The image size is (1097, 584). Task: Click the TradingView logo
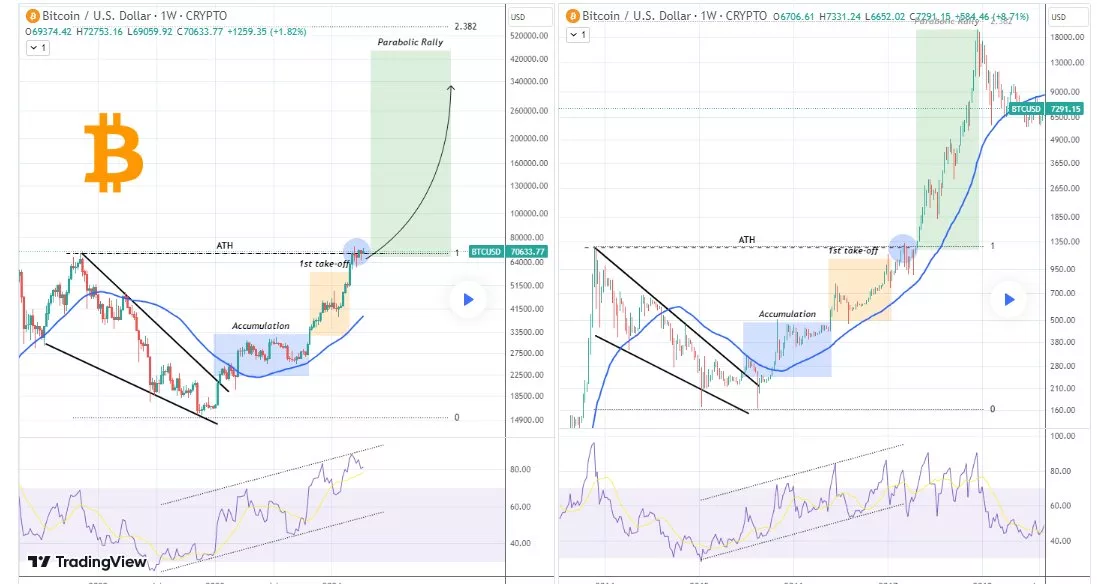point(87,562)
